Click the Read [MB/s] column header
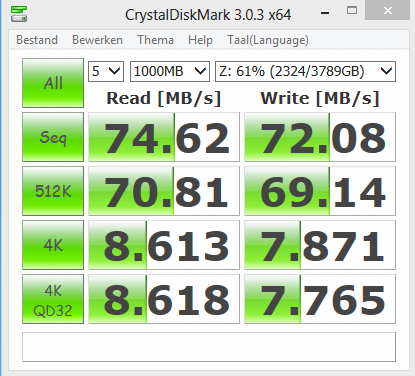Image resolution: width=415 pixels, height=376 pixels. (x=164, y=99)
